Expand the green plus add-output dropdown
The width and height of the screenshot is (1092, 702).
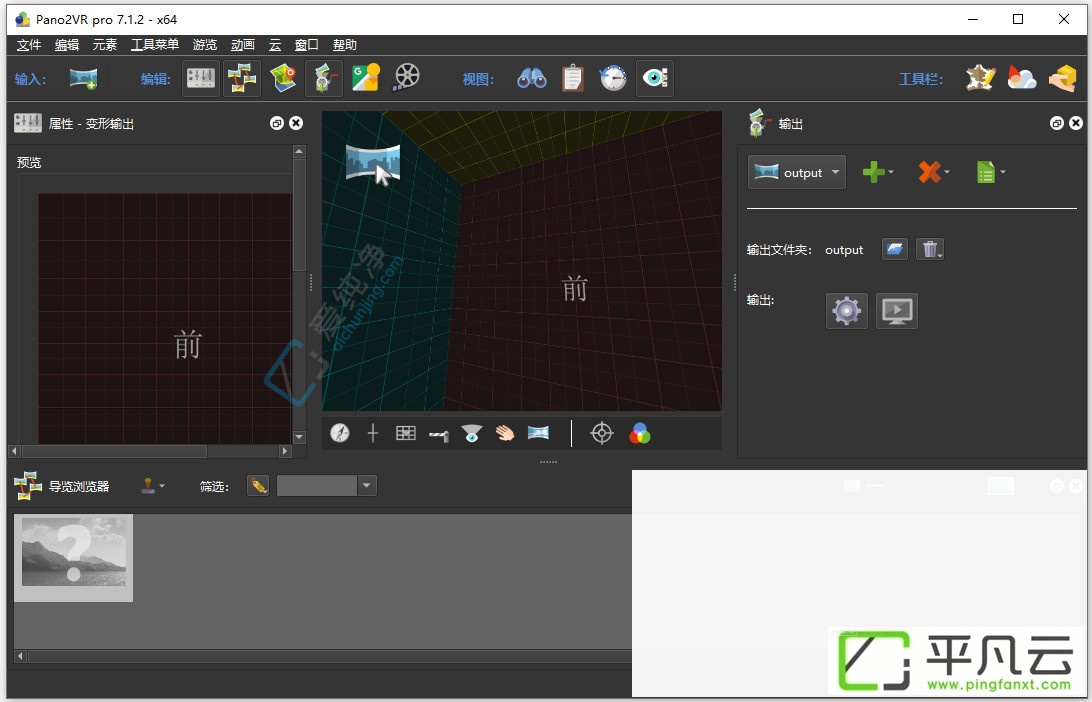click(x=878, y=172)
